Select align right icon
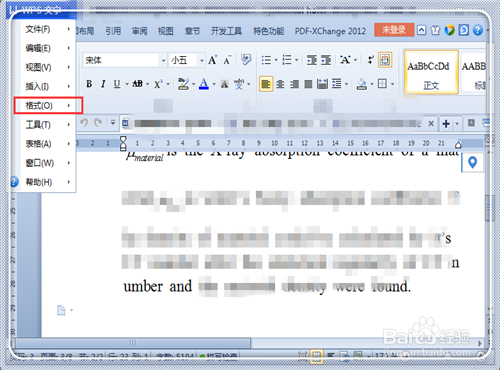 [x=294, y=84]
